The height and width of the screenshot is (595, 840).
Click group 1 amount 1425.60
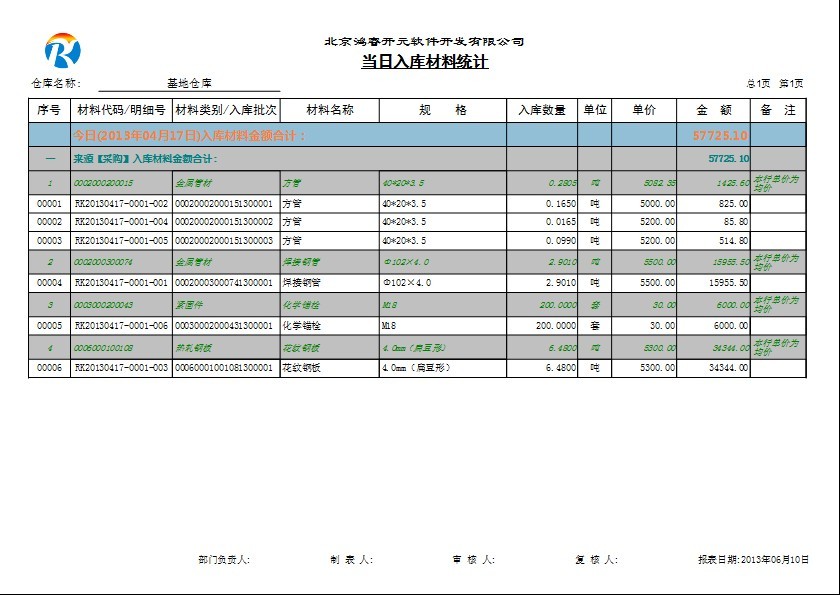[x=733, y=183]
